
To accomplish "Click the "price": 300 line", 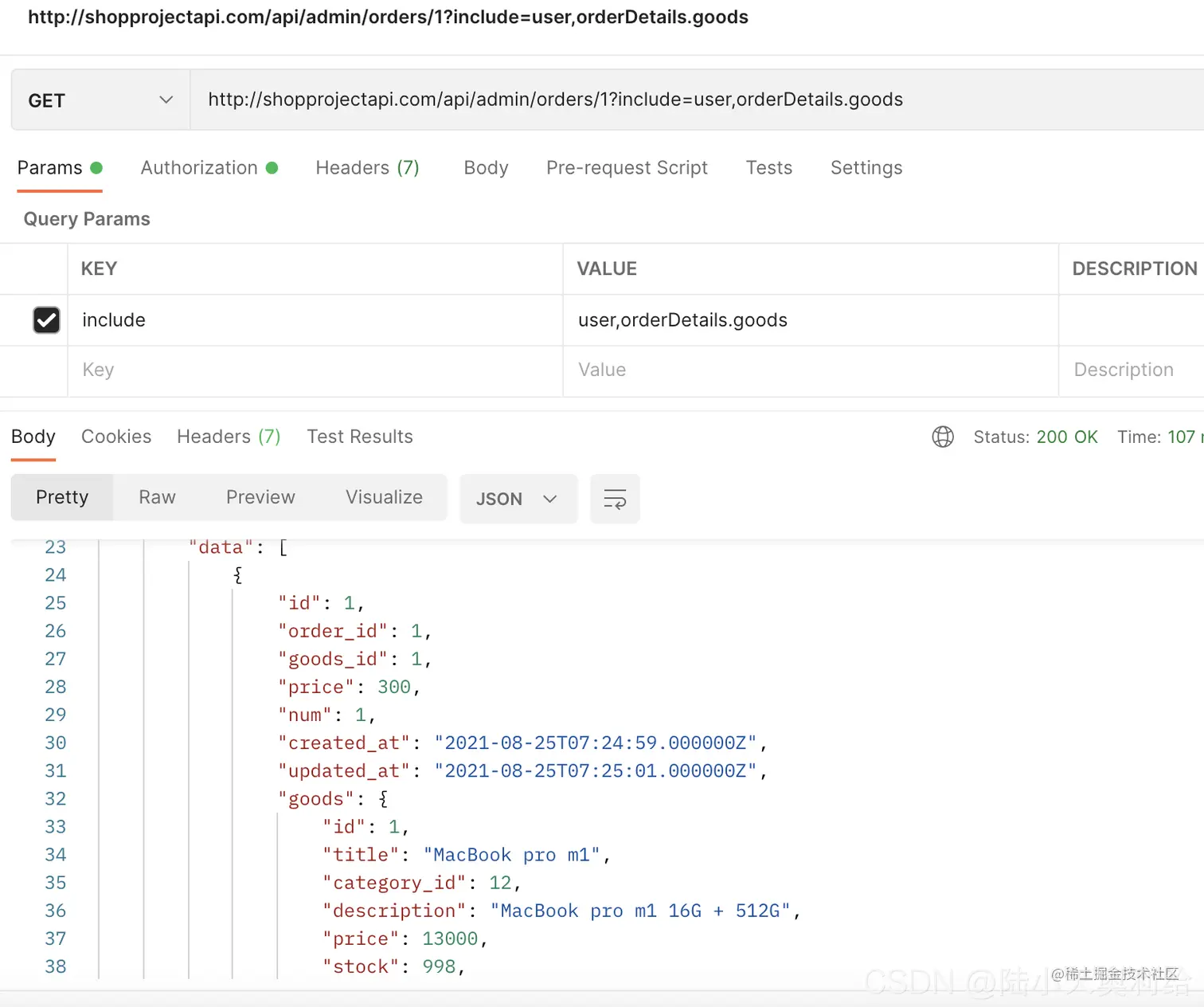I will coord(349,687).
